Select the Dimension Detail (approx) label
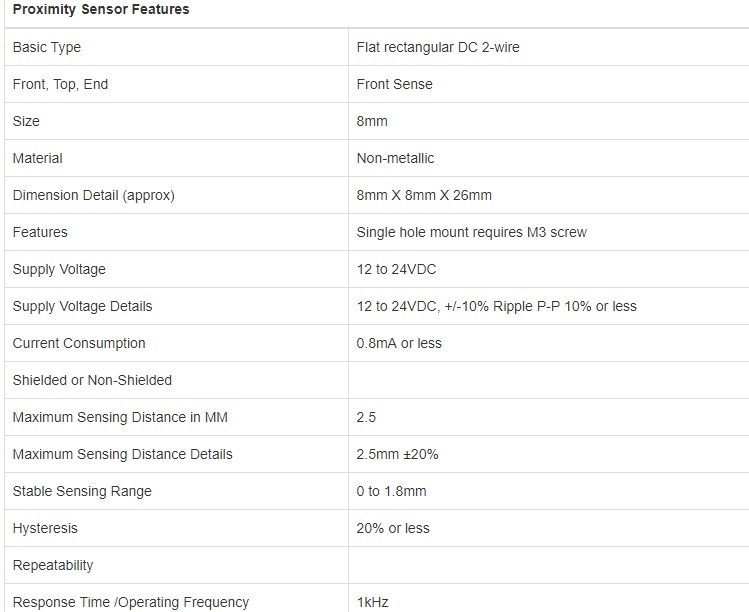The width and height of the screenshot is (749, 612). click(94, 195)
